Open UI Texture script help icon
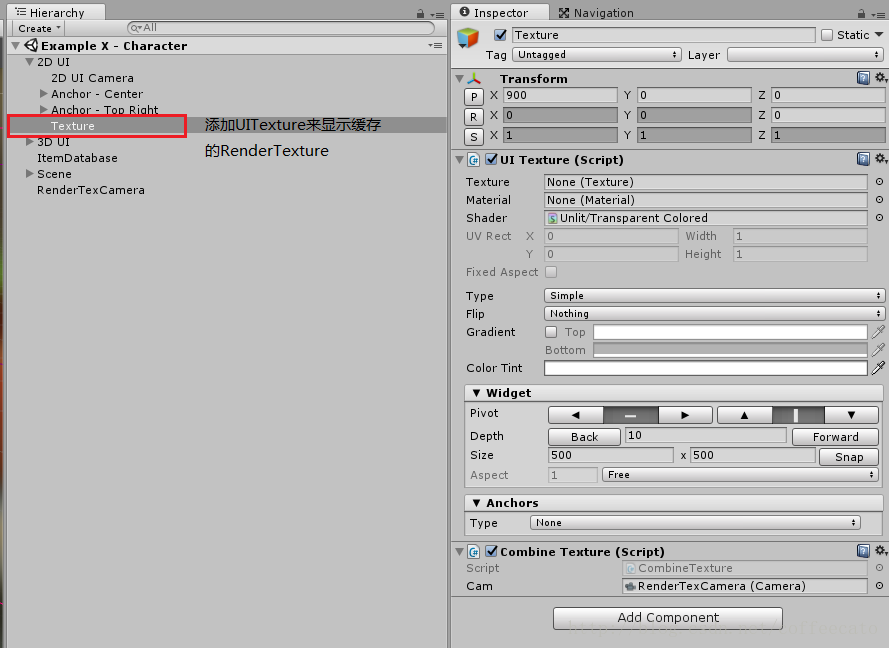889x648 pixels. tap(863, 159)
